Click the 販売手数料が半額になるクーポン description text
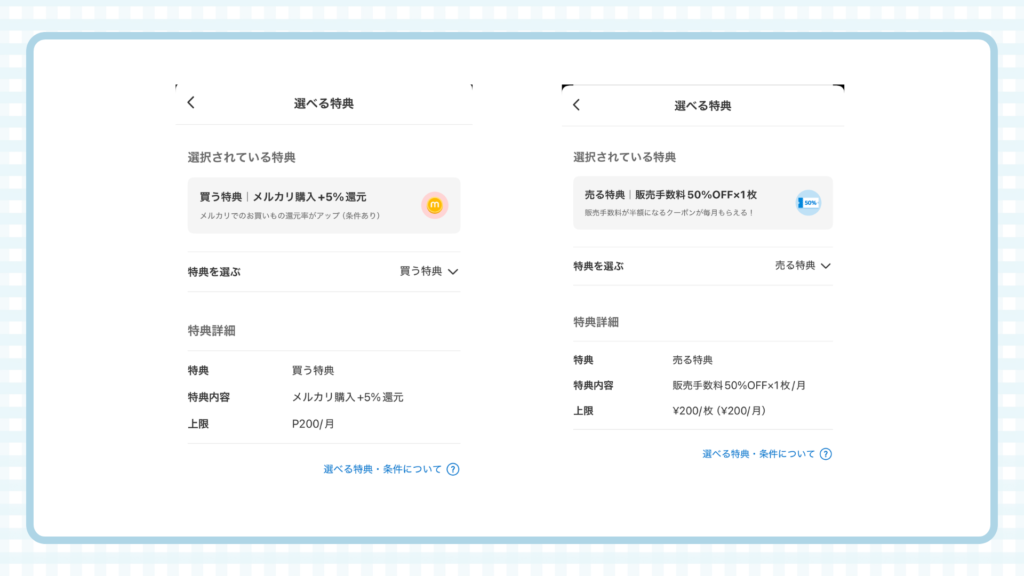The image size is (1024, 576). pyautogui.click(x=669, y=212)
